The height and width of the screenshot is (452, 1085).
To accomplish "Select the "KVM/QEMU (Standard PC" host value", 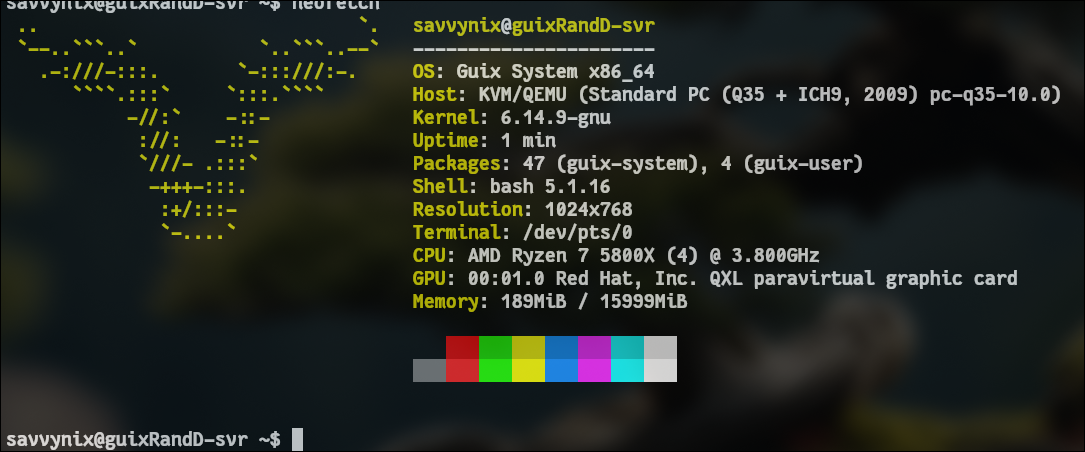I will point(594,95).
